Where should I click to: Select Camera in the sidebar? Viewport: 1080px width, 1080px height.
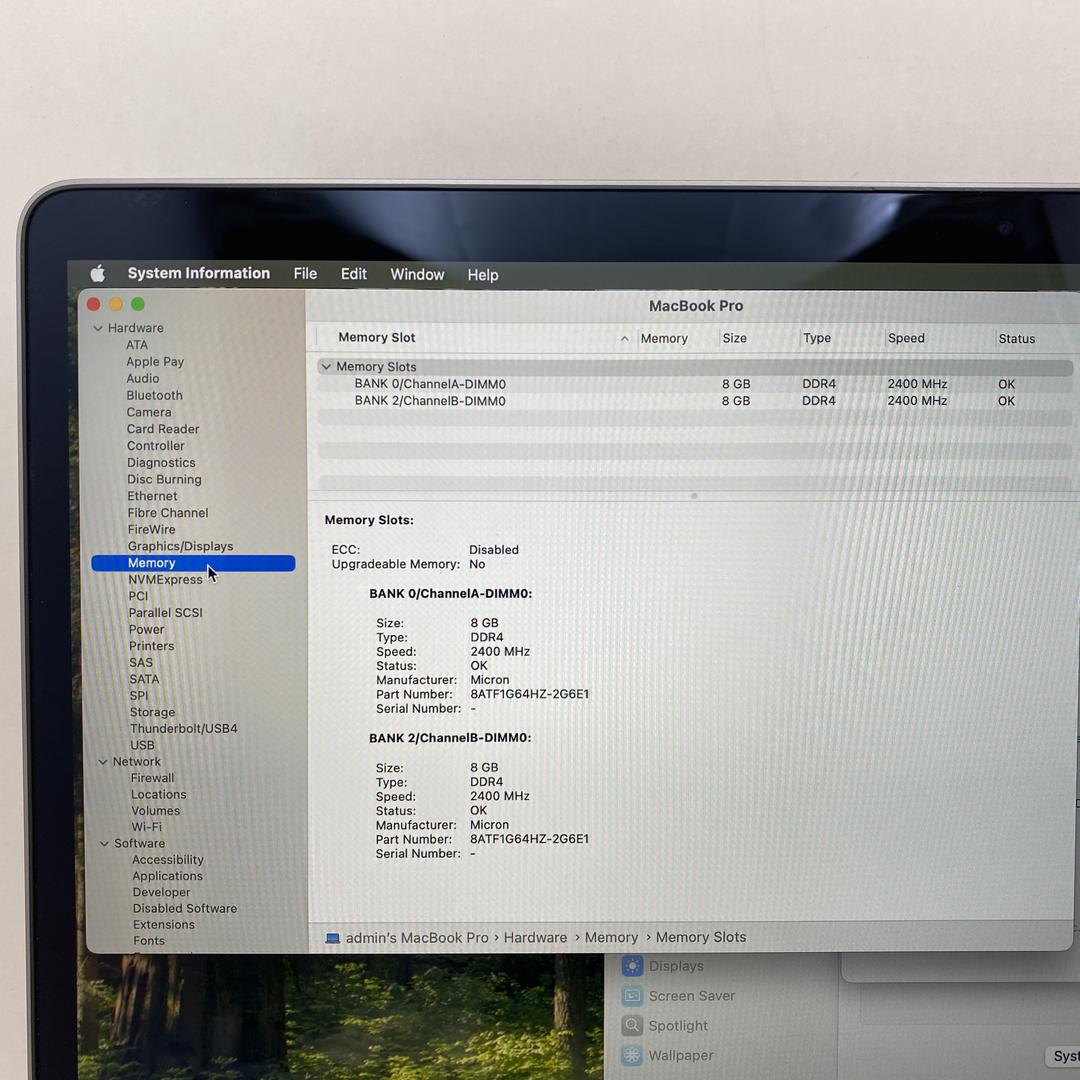tap(149, 412)
